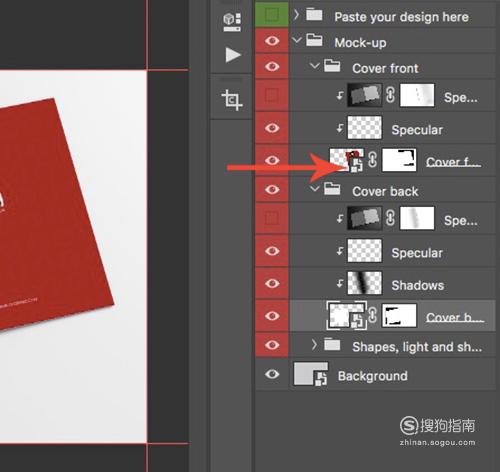Select Spe... mask thumbnail under Cover back

(417, 218)
